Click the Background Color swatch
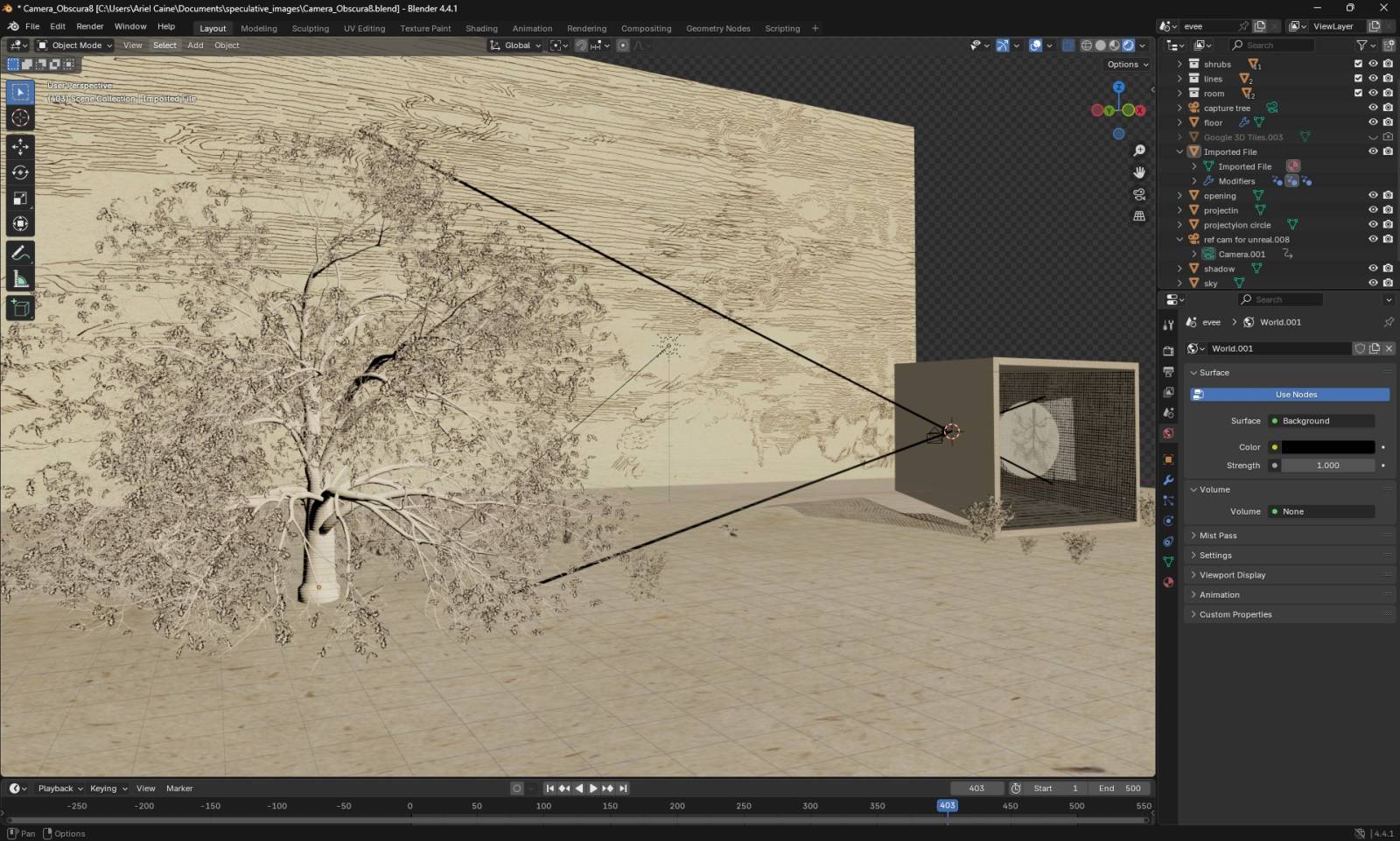1400x841 pixels. tap(1328, 446)
